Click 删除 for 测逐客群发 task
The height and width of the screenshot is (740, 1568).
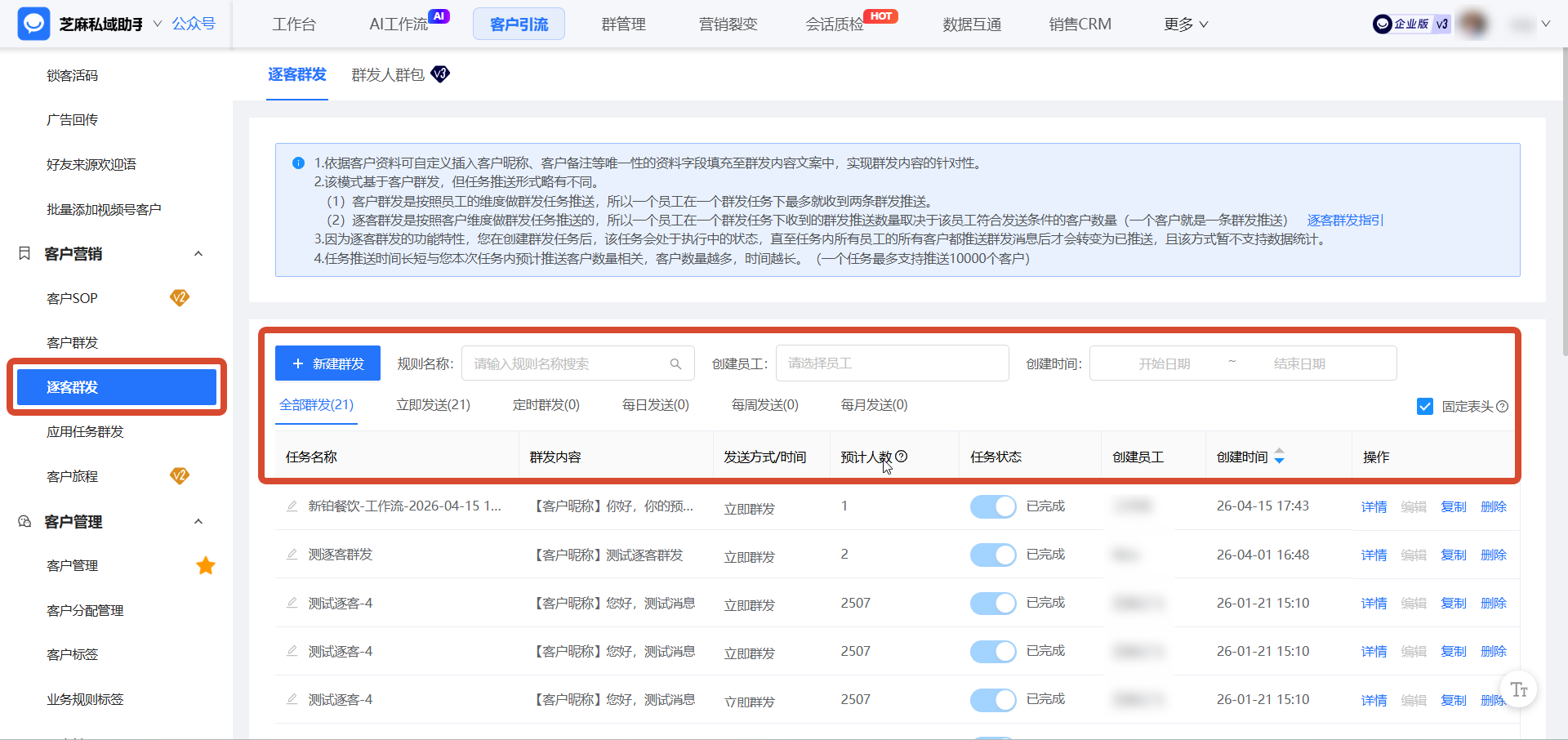click(1494, 555)
